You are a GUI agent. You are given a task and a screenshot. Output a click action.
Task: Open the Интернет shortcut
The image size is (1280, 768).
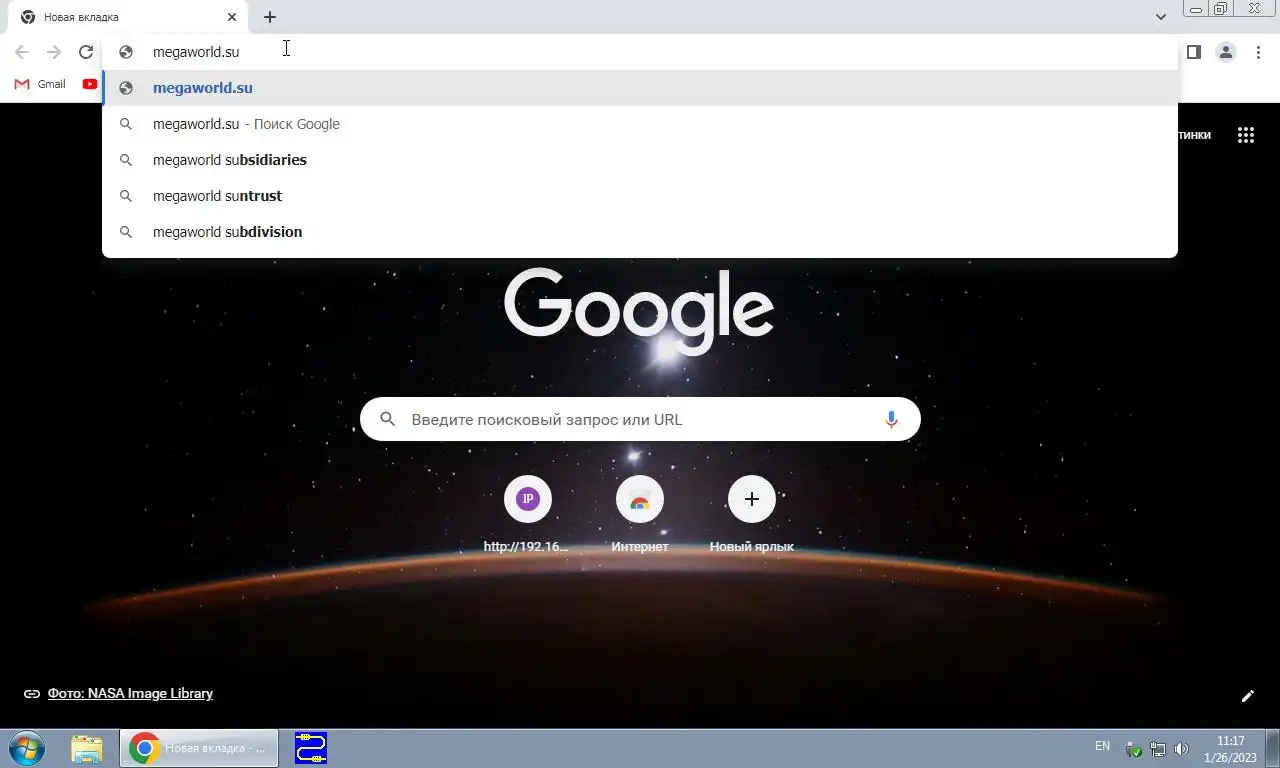640,514
